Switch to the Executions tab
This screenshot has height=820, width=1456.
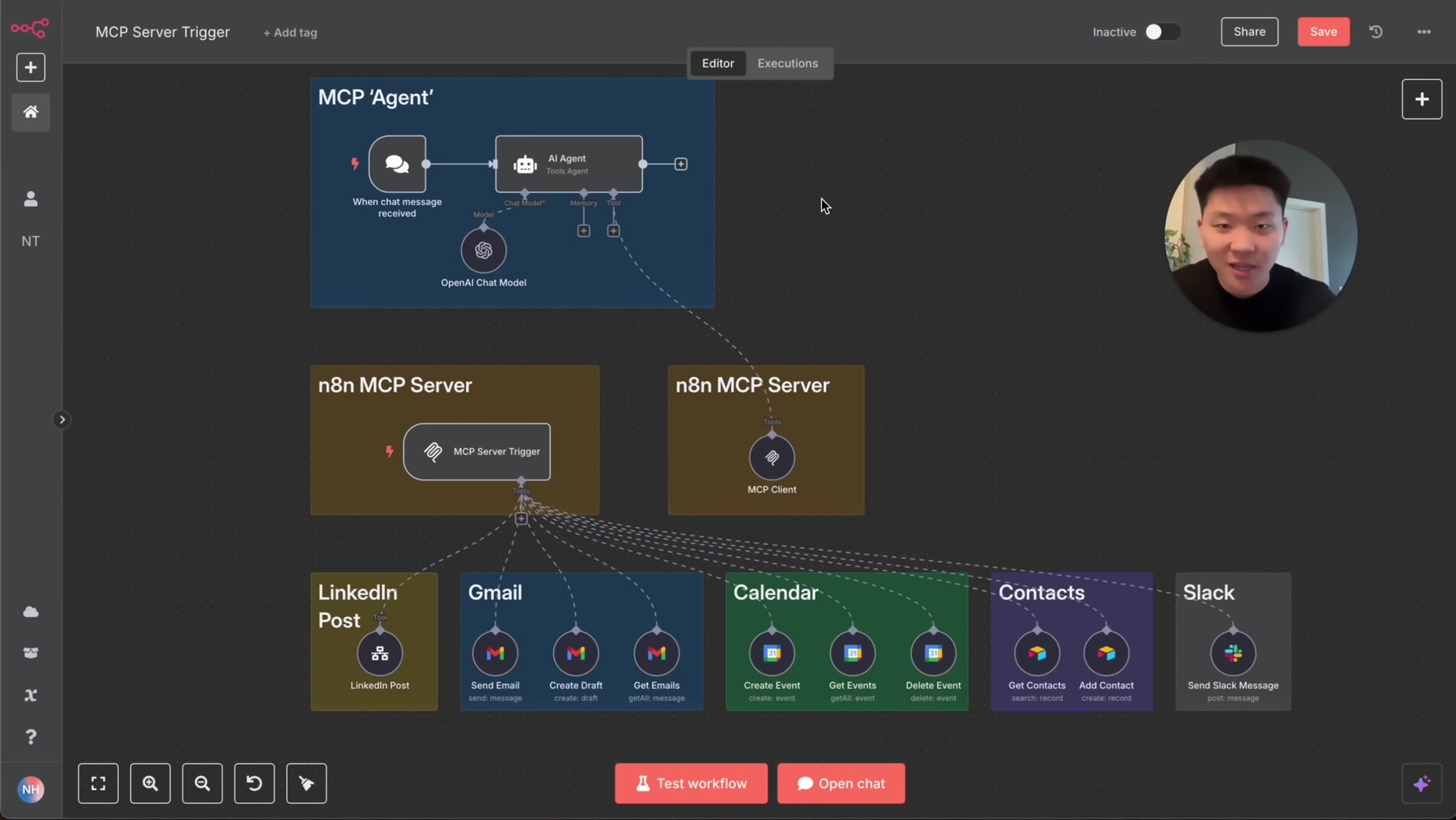[x=788, y=64]
